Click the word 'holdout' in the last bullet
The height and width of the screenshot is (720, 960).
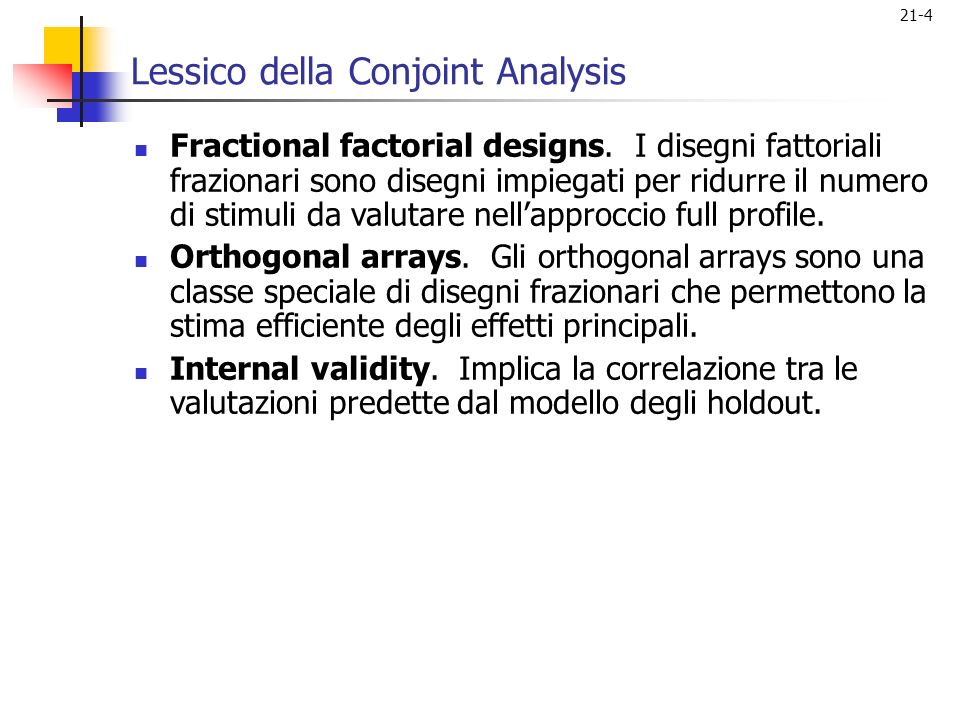point(760,403)
